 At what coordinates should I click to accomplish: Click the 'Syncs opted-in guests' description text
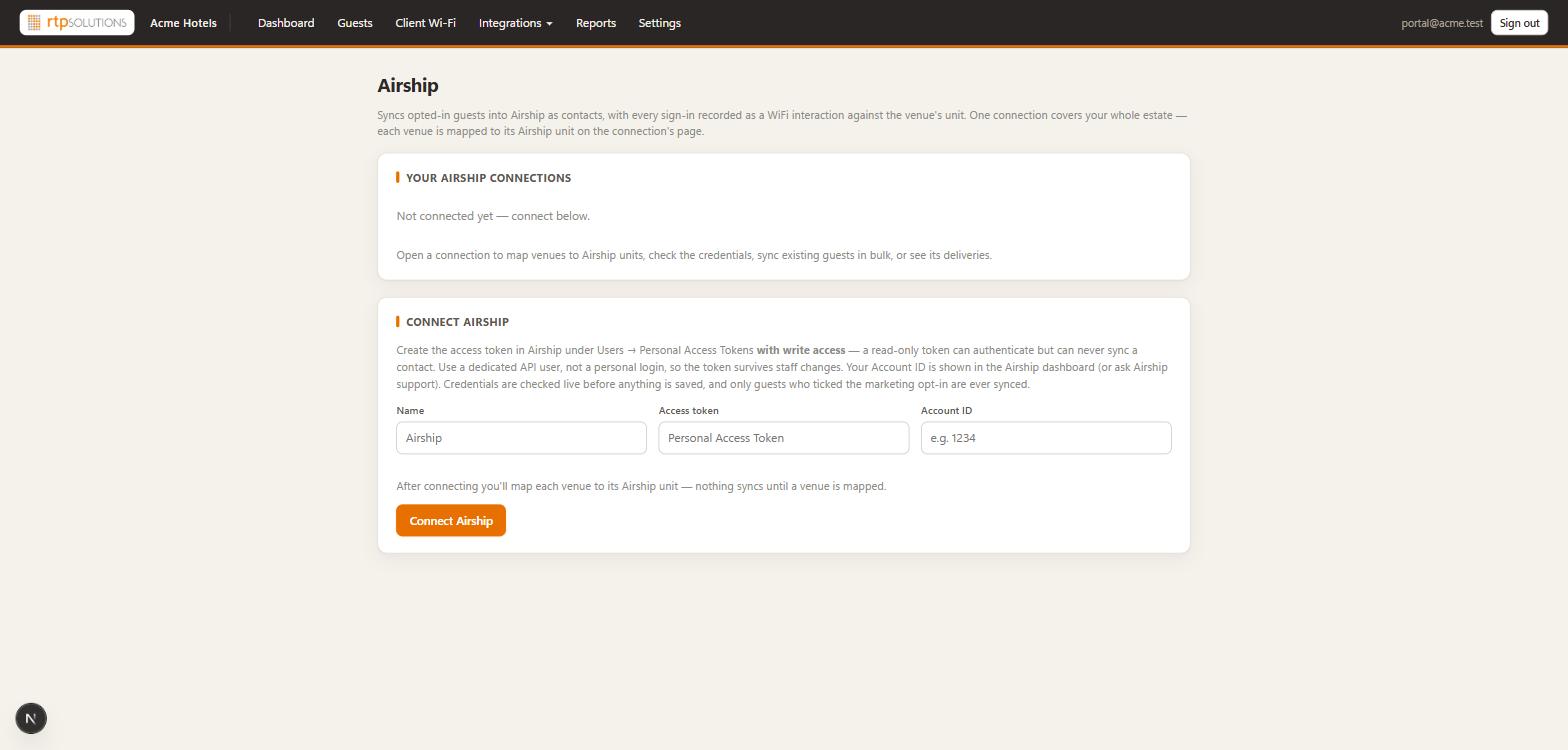coord(782,123)
